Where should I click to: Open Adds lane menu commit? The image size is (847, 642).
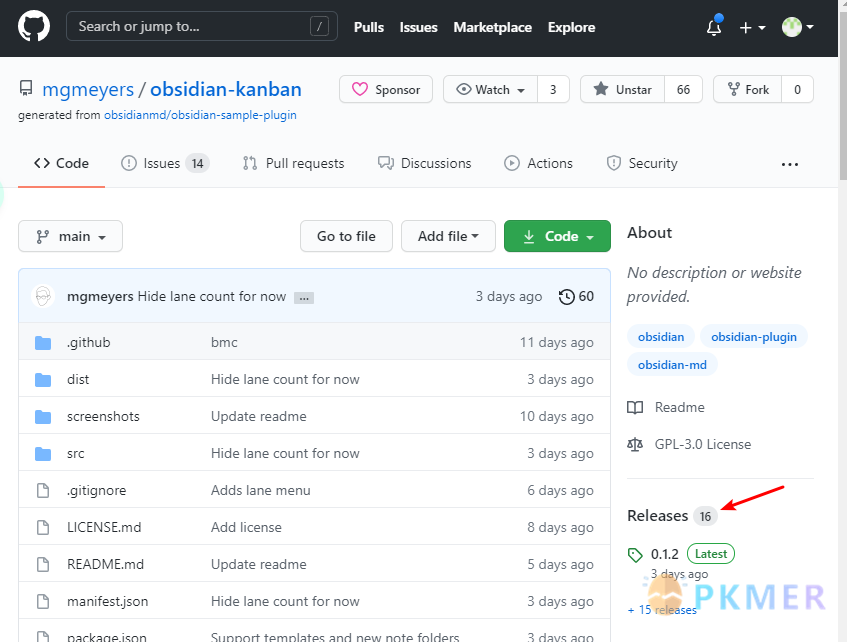click(x=260, y=491)
